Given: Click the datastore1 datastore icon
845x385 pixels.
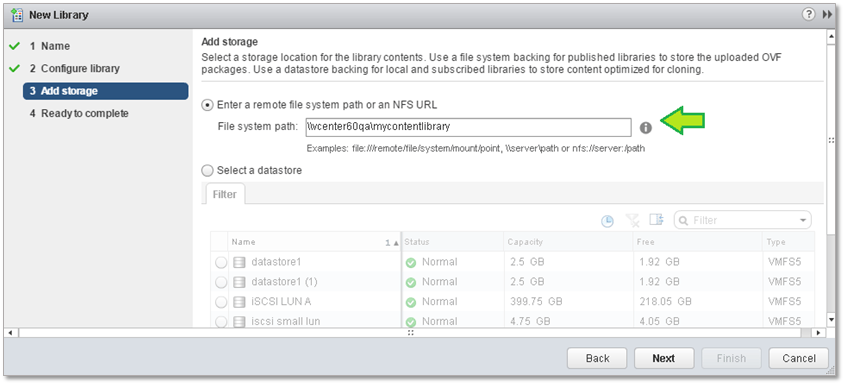Looking at the screenshot, I should tap(239, 263).
